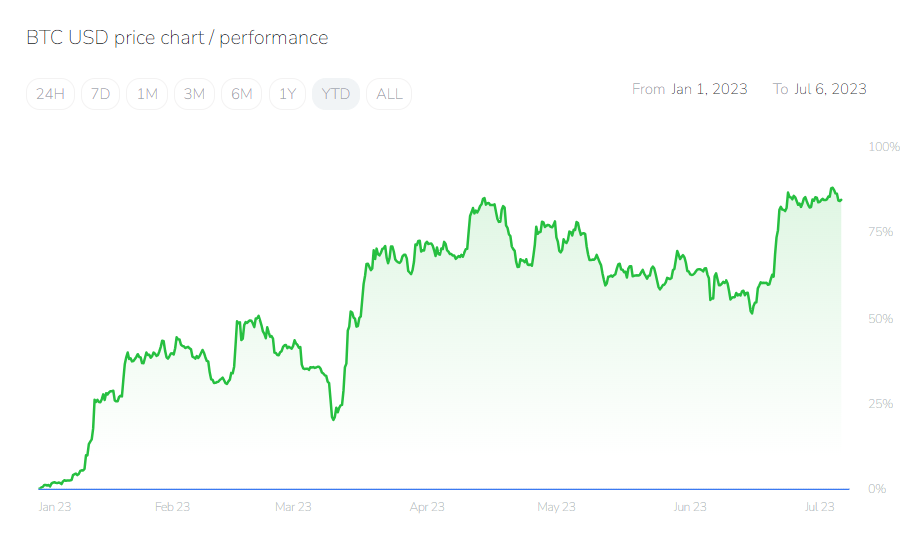The width and height of the screenshot is (923, 558).
Task: Click the selected YTD range button
Action: [x=336, y=94]
